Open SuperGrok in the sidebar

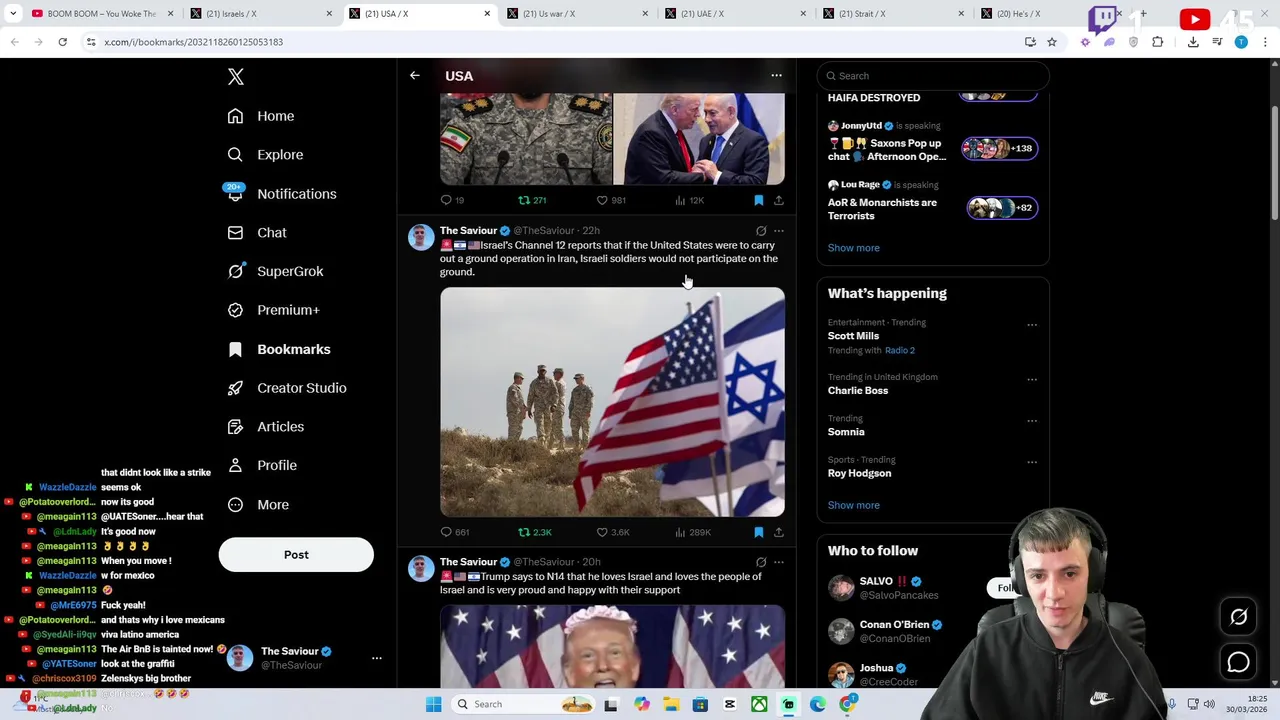pyautogui.click(x=275, y=271)
